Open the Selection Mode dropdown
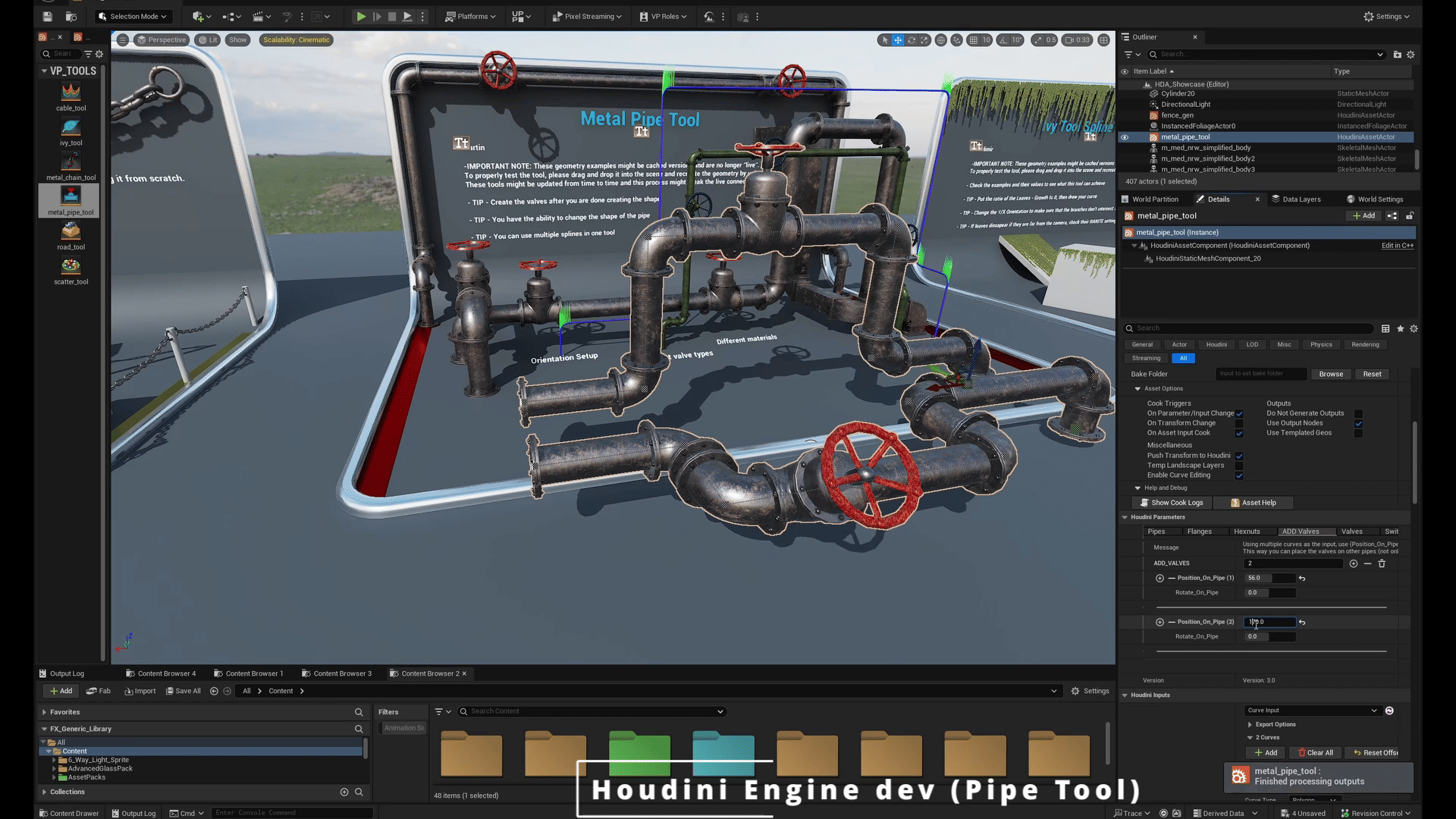 [x=133, y=16]
